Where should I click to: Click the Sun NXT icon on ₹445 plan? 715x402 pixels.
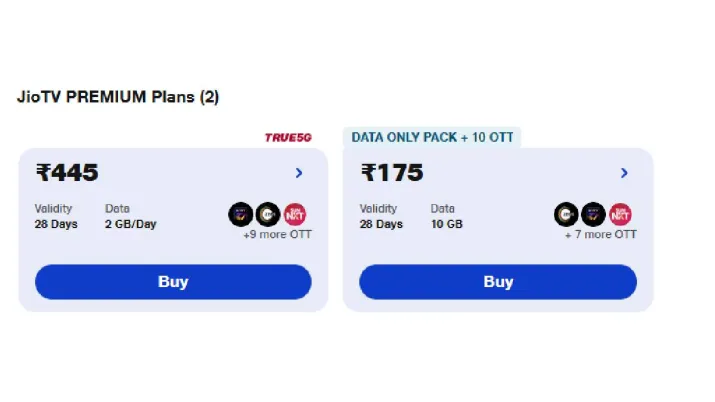(294, 213)
